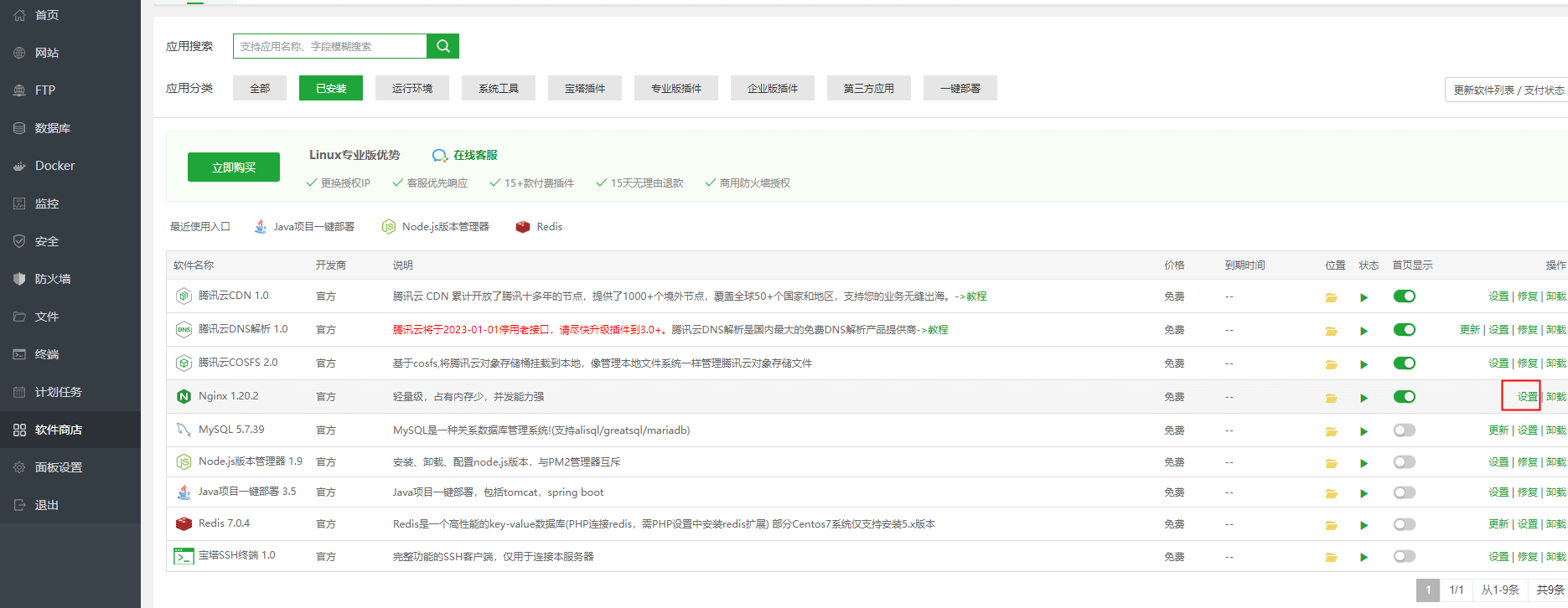Enable homepage display for MySQL
The image size is (1568, 608).
point(1404,430)
